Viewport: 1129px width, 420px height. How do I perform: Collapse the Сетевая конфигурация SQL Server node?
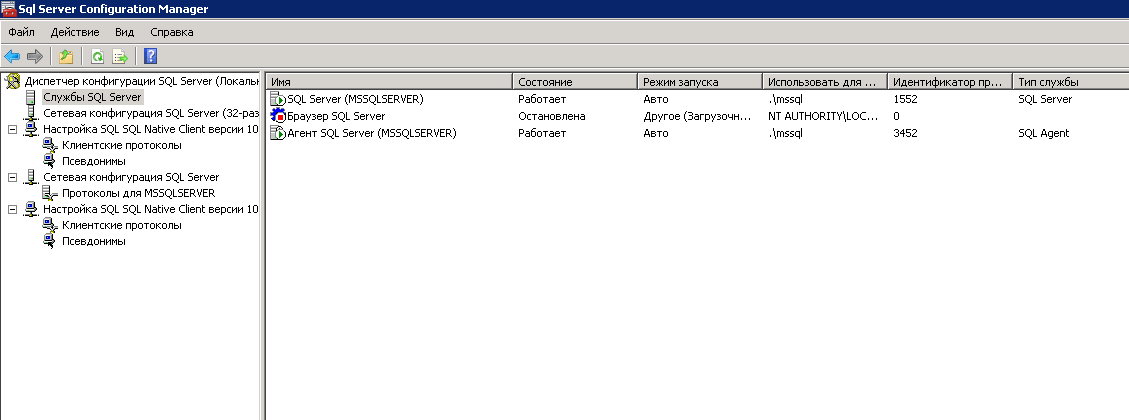pyautogui.click(x=12, y=177)
